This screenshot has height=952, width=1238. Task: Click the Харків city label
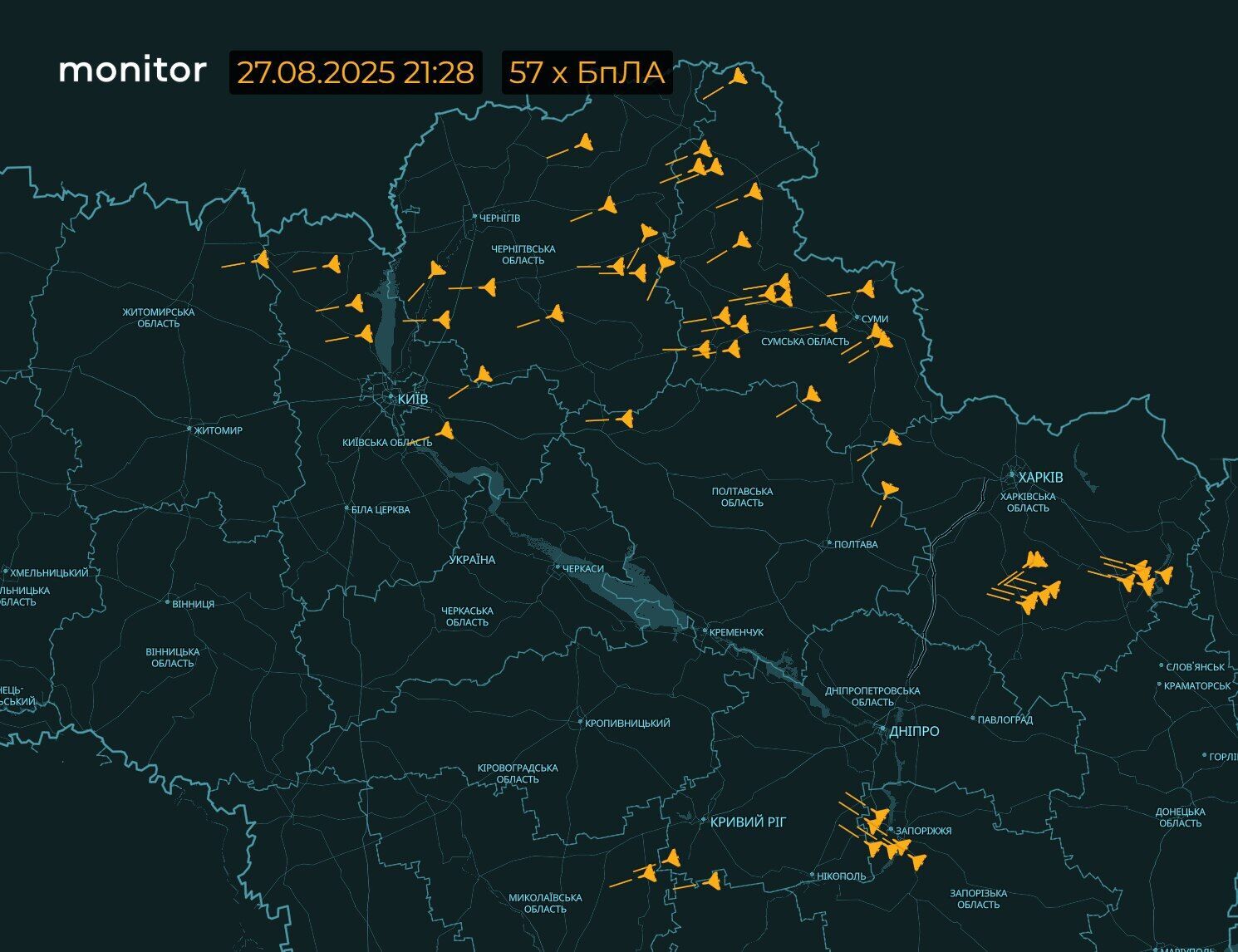1041,476
